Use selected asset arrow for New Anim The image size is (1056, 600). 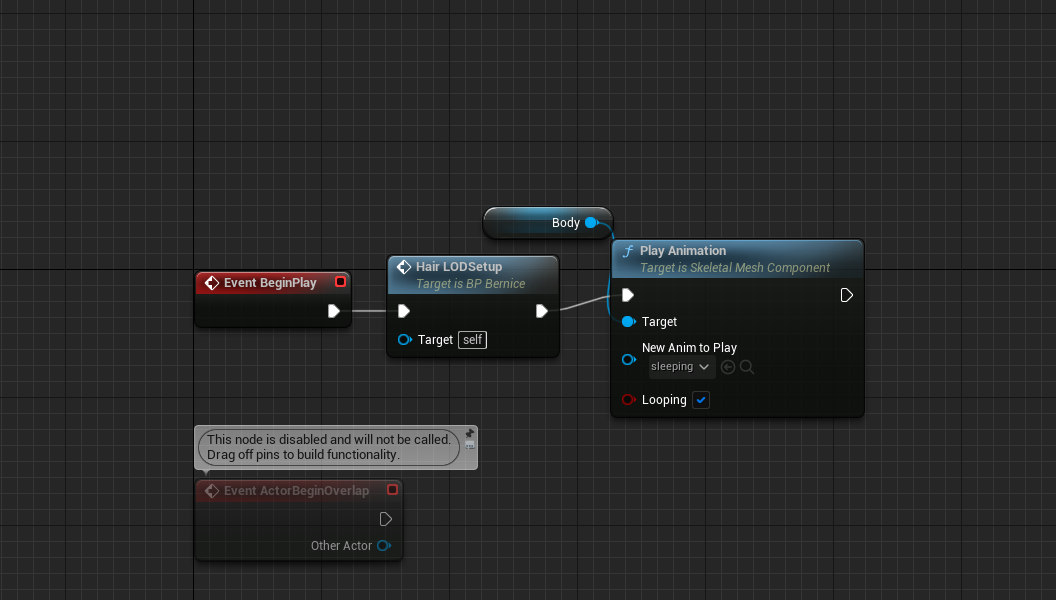point(727,367)
